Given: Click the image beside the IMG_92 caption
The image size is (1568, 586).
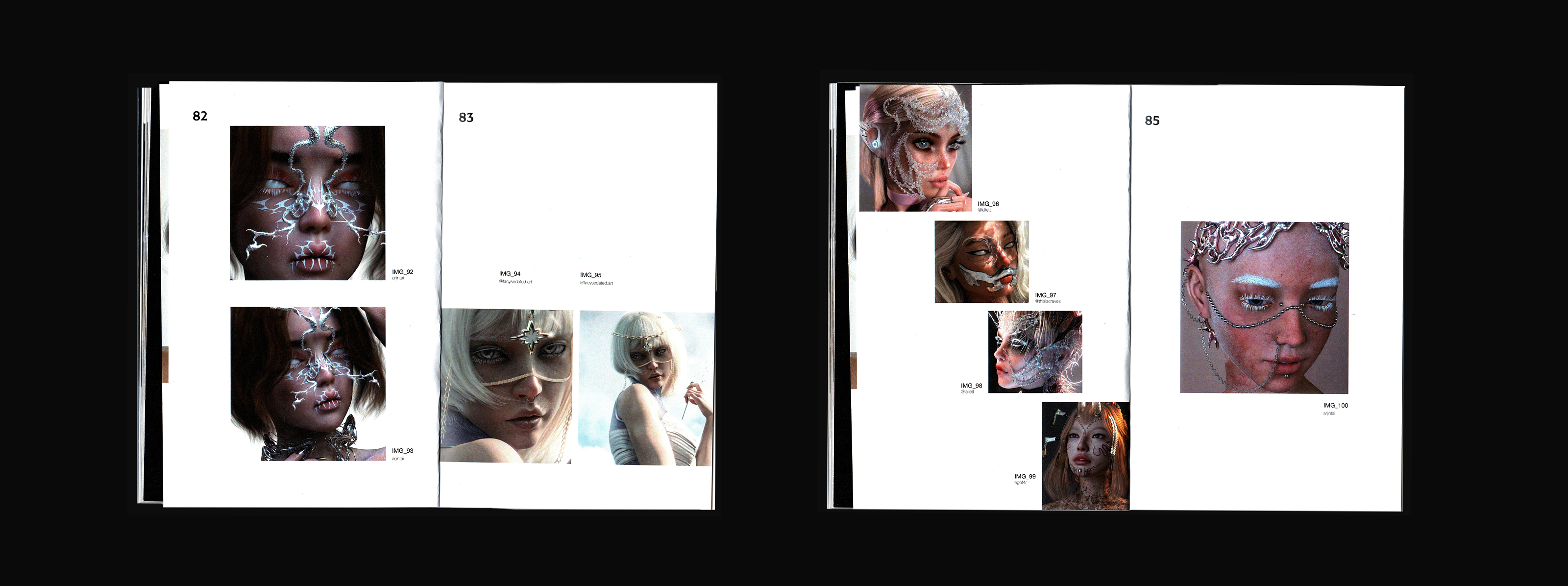Looking at the screenshot, I should [x=307, y=203].
